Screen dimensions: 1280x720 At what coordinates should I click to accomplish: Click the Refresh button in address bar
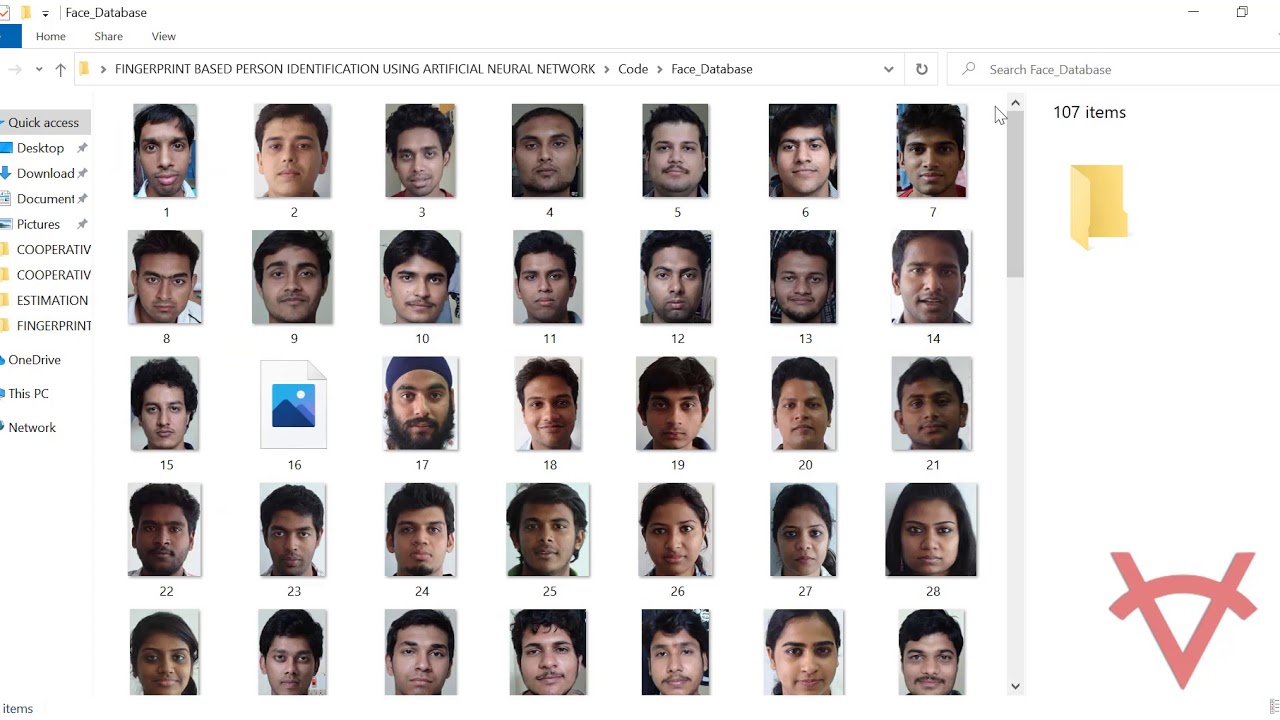click(x=922, y=69)
